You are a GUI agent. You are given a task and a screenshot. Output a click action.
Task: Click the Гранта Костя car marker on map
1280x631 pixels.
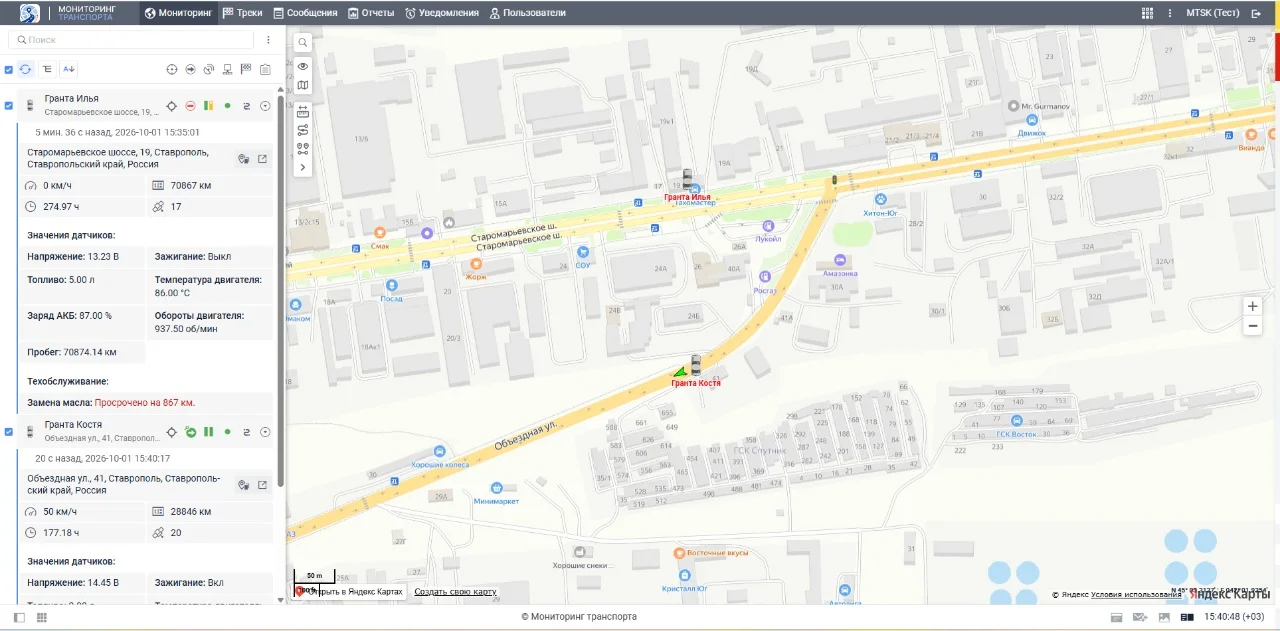[x=696, y=365]
